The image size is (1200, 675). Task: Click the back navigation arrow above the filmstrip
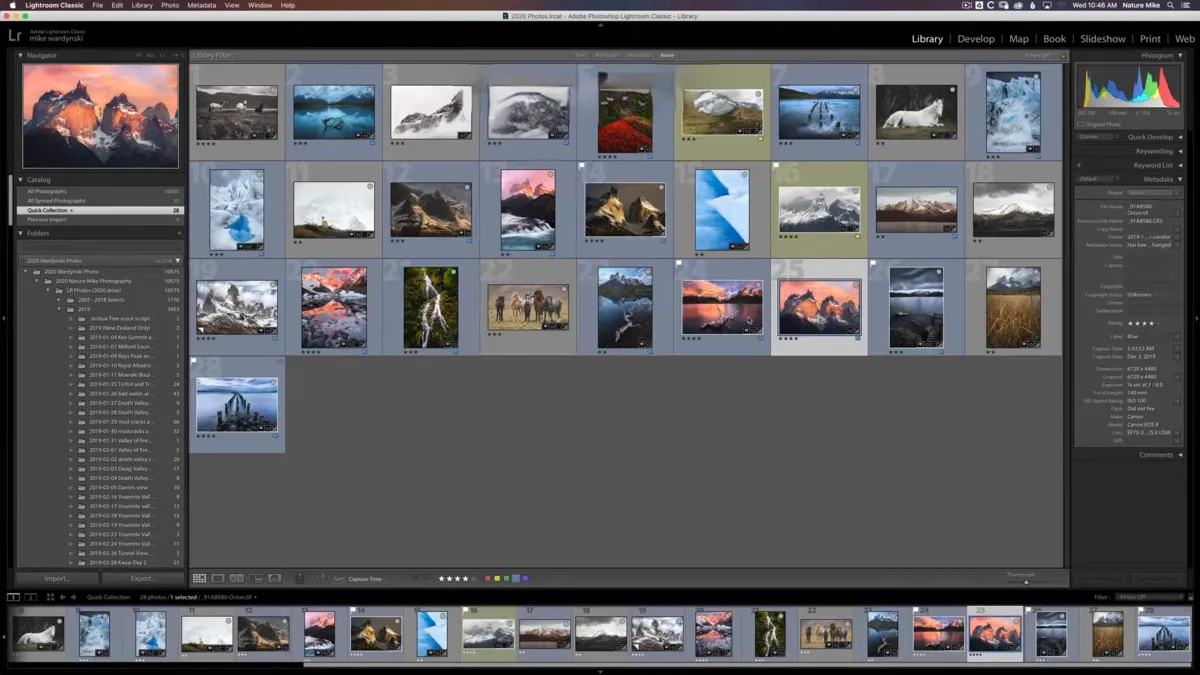(x=62, y=597)
